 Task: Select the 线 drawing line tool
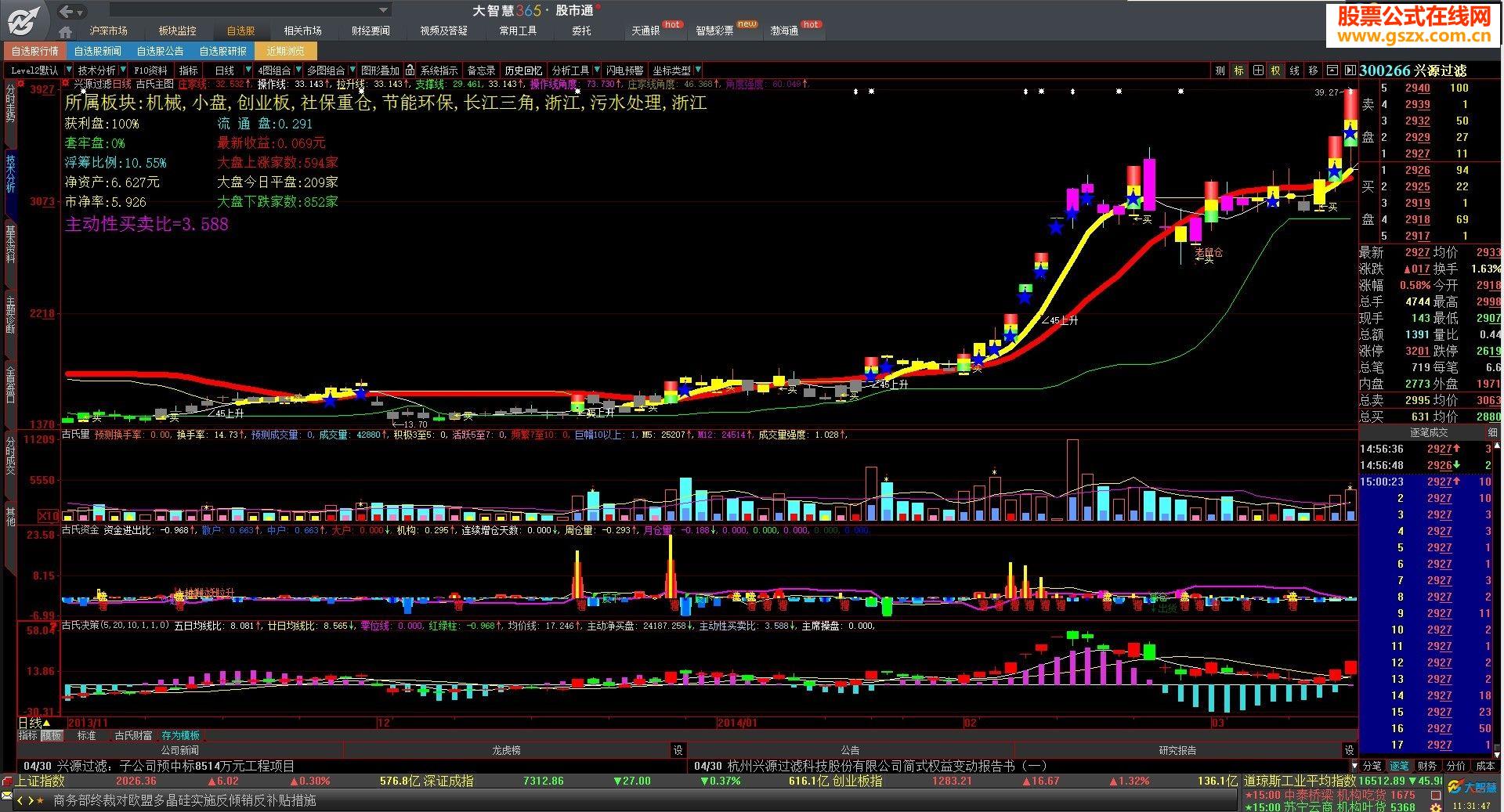click(x=1294, y=70)
